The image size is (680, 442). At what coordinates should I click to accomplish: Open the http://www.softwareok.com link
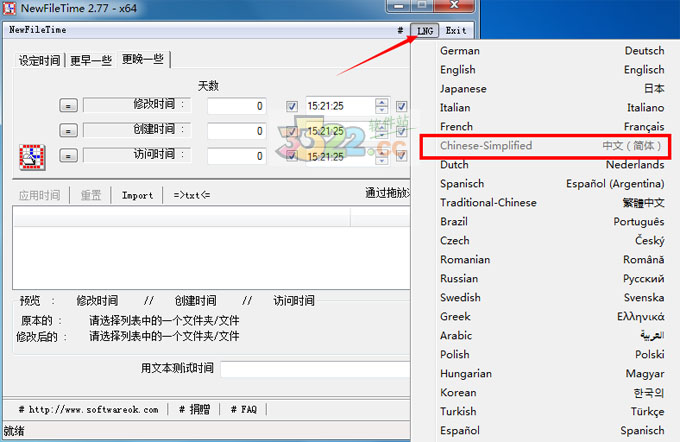pyautogui.click(x=88, y=409)
